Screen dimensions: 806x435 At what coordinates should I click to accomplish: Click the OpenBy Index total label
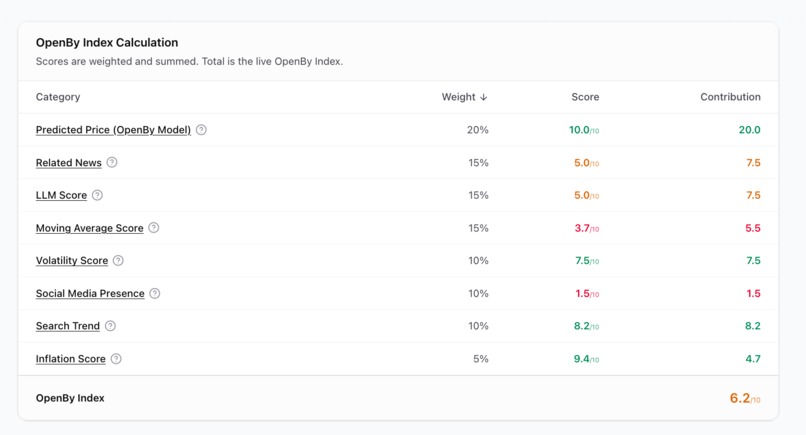[70, 398]
